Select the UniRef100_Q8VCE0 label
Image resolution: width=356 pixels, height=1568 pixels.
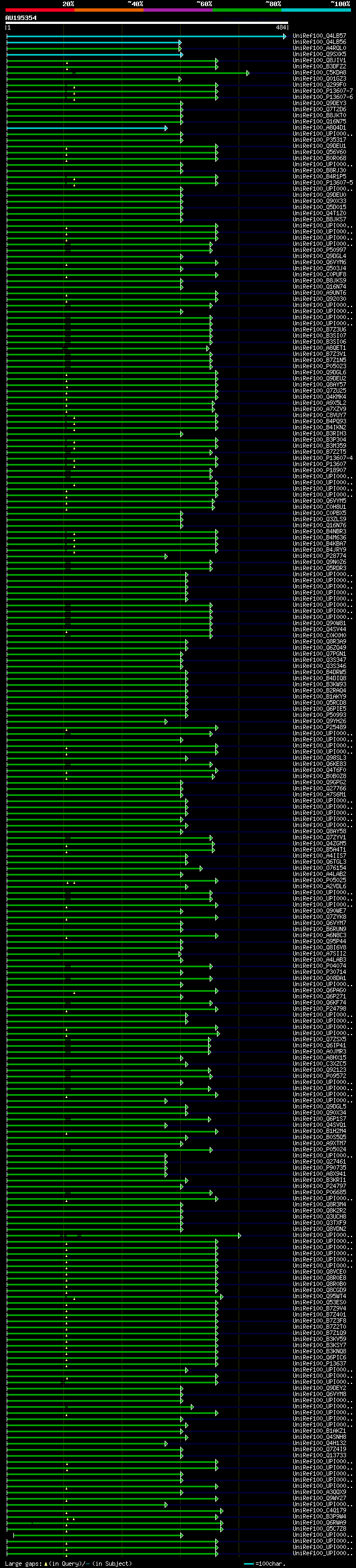(319, 1272)
